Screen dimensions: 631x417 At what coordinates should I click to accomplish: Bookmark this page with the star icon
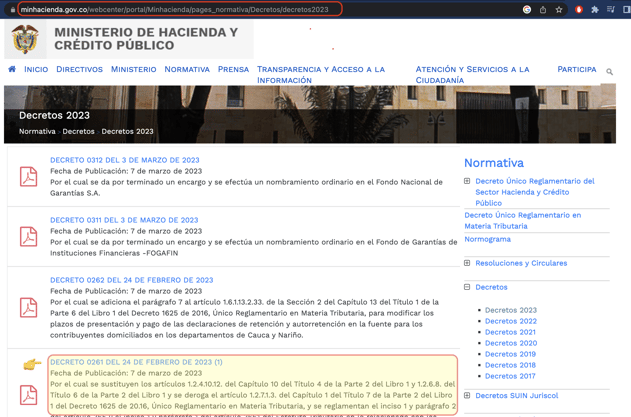559,10
